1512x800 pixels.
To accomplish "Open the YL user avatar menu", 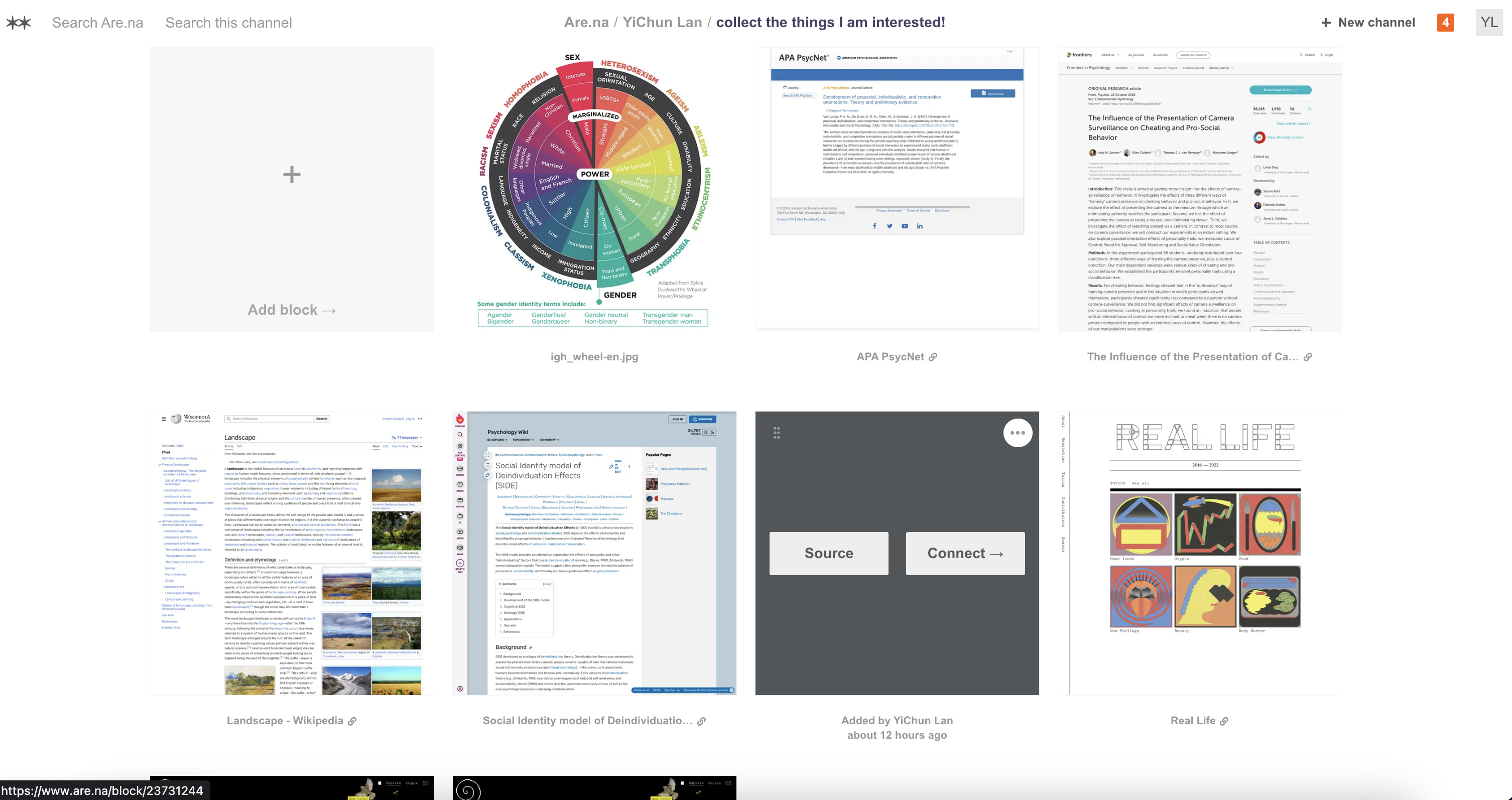I will [1488, 23].
